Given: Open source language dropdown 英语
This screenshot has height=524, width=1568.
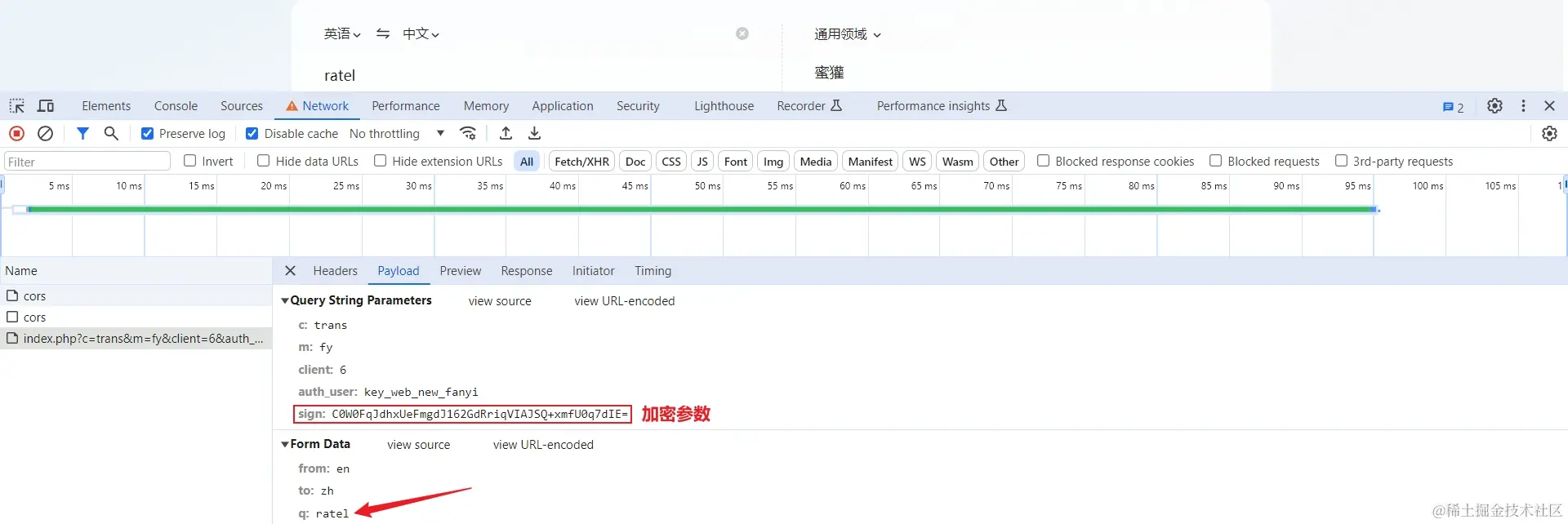Looking at the screenshot, I should click(342, 33).
